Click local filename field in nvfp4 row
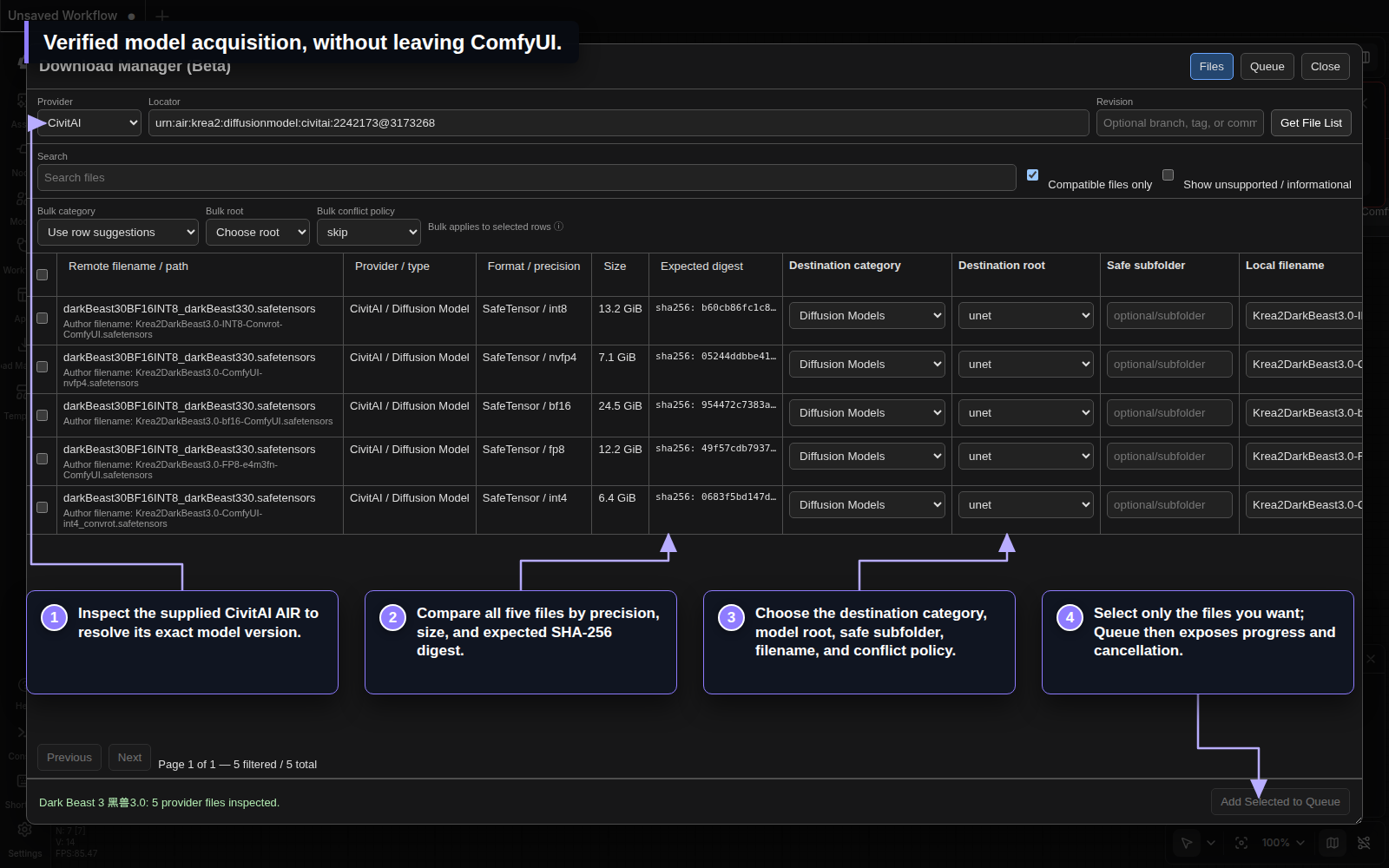The width and height of the screenshot is (1389, 868). tap(1304, 365)
